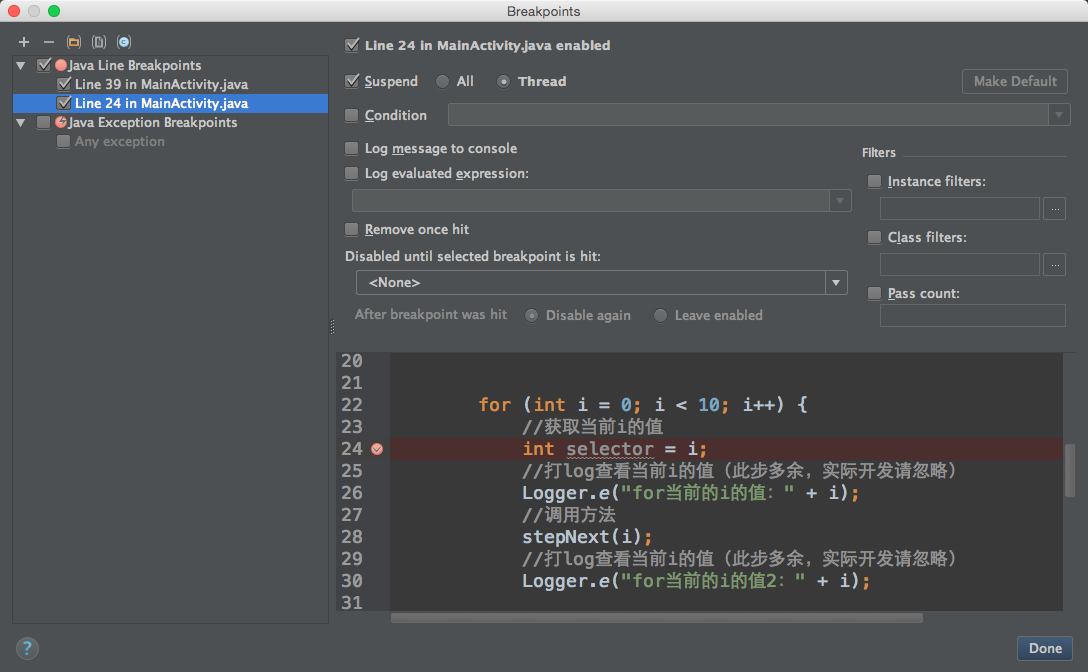
Task: Enable Pass count checkbox
Action: 874,294
